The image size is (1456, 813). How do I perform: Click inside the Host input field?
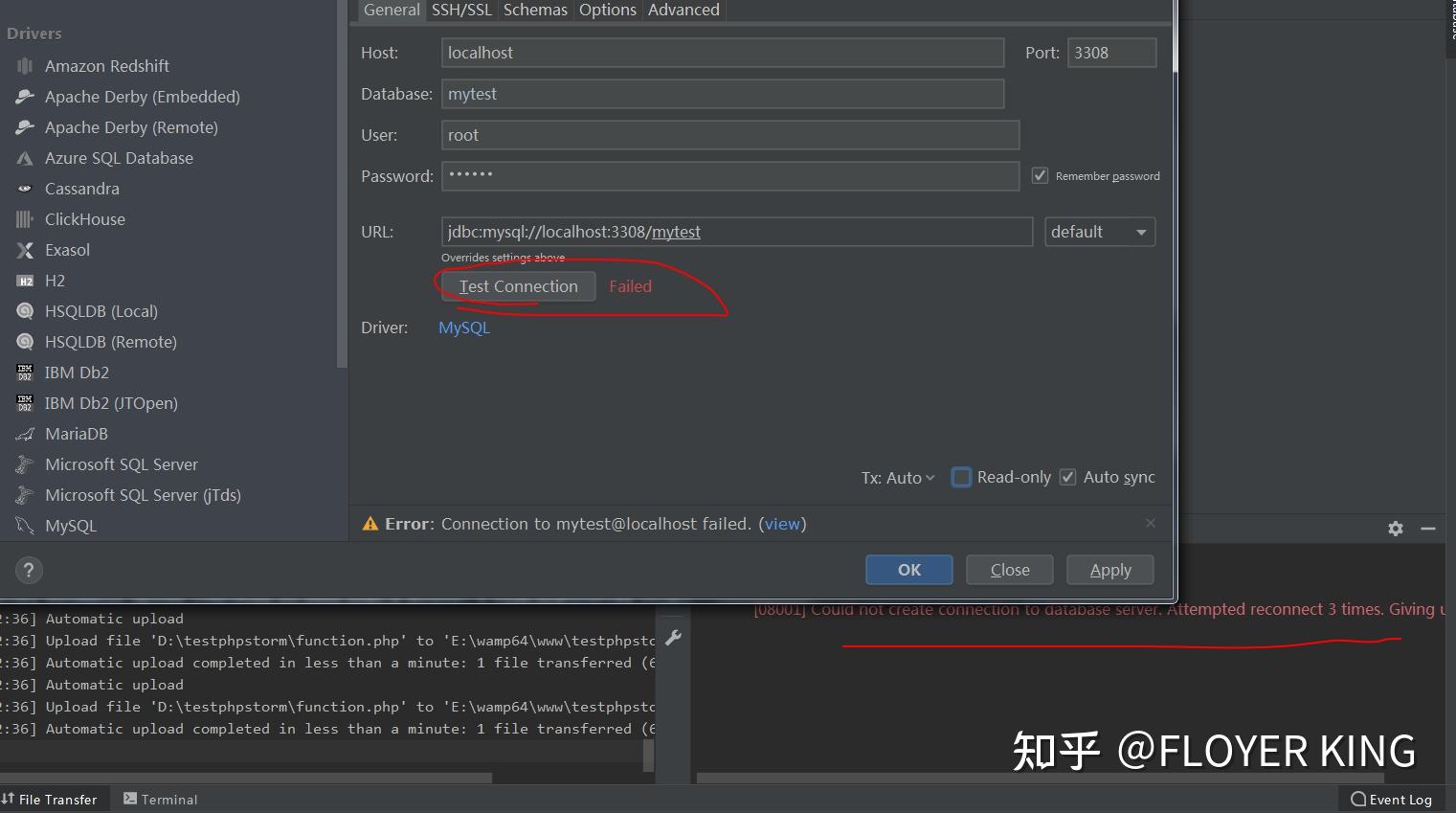[722, 52]
